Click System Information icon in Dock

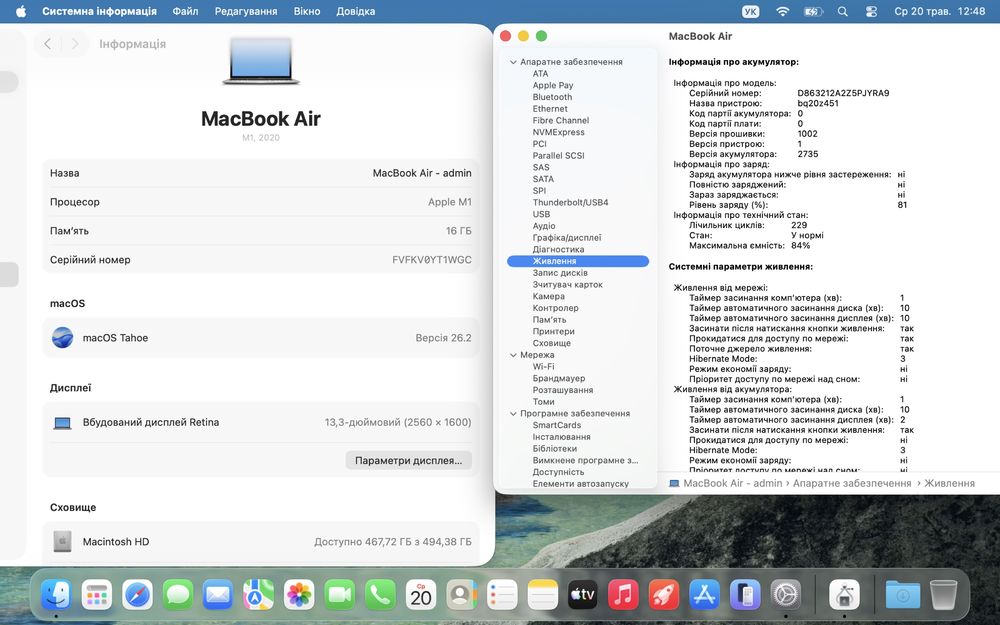(x=844, y=595)
